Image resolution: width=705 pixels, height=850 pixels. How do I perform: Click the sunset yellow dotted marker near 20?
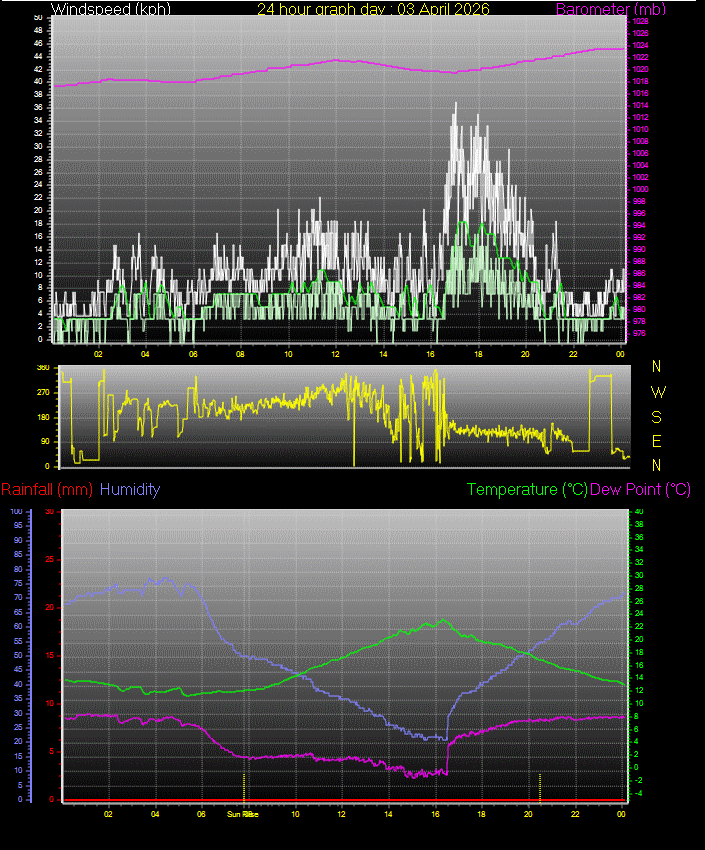[x=540, y=787]
